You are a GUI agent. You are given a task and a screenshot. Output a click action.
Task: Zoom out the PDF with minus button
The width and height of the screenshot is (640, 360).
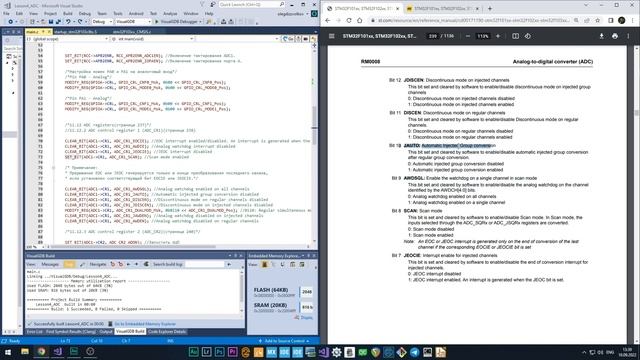tap(468, 36)
